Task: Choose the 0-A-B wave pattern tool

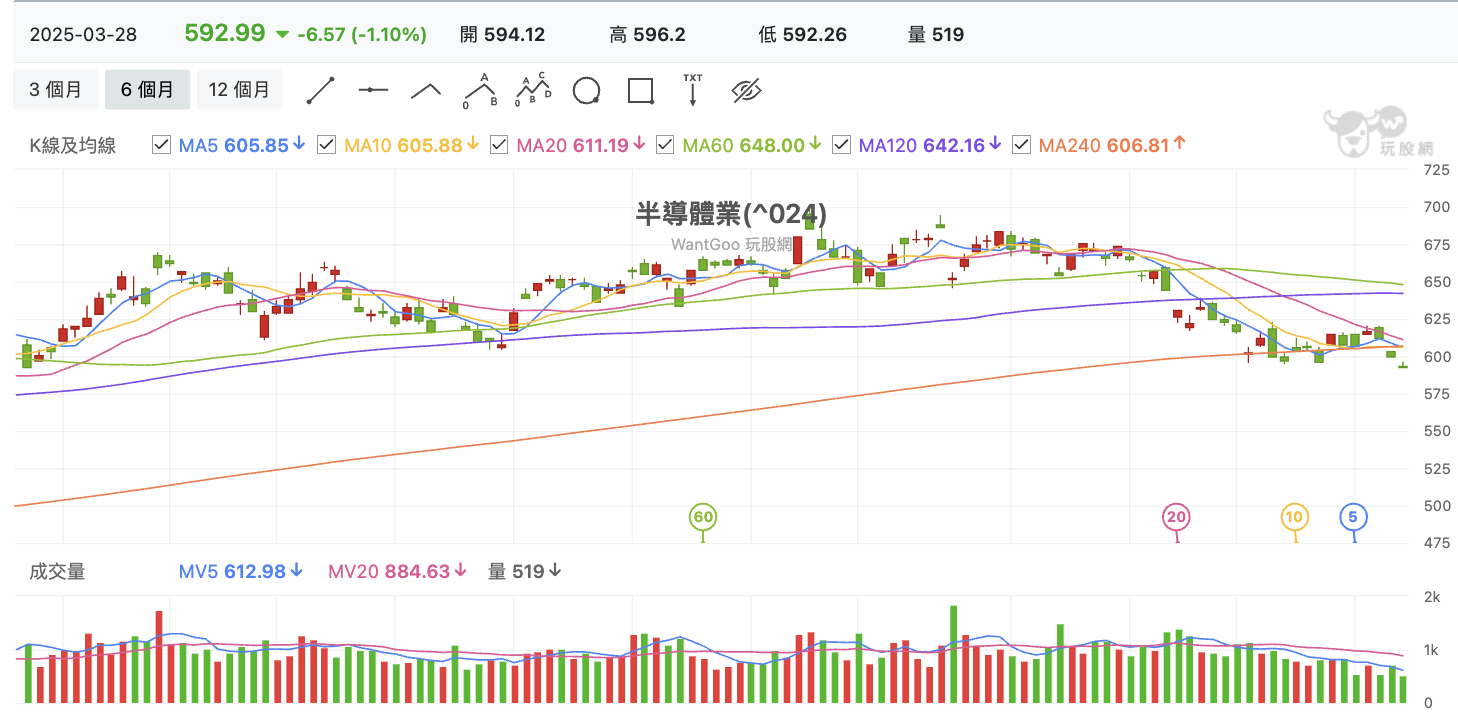Action: point(480,90)
